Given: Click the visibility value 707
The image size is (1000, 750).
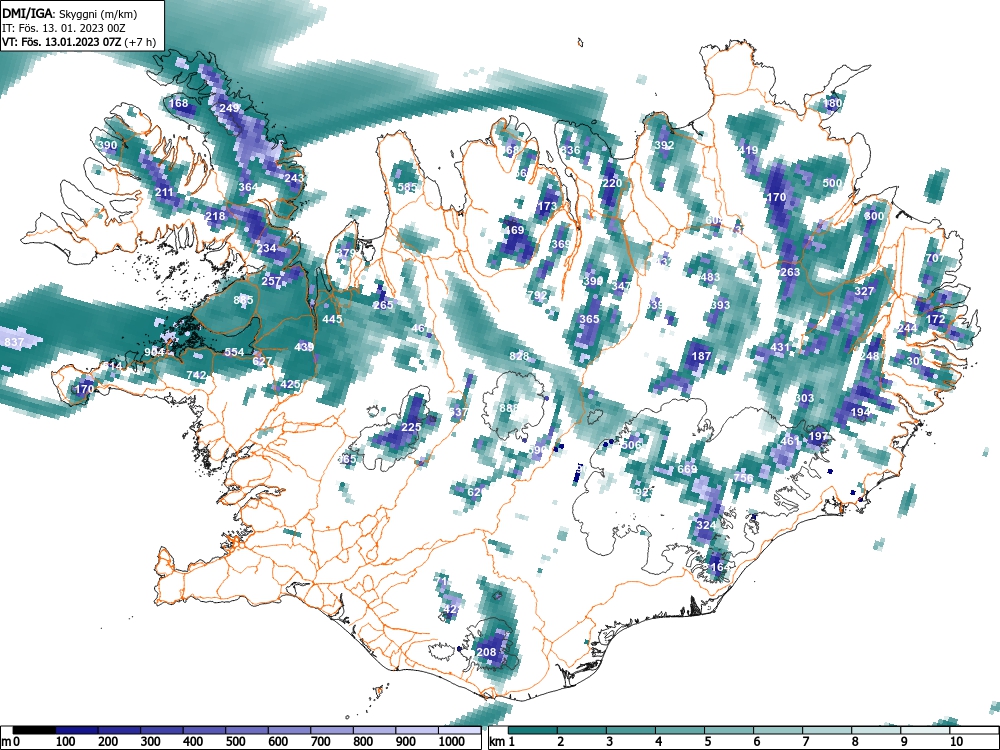Looking at the screenshot, I should [935, 258].
